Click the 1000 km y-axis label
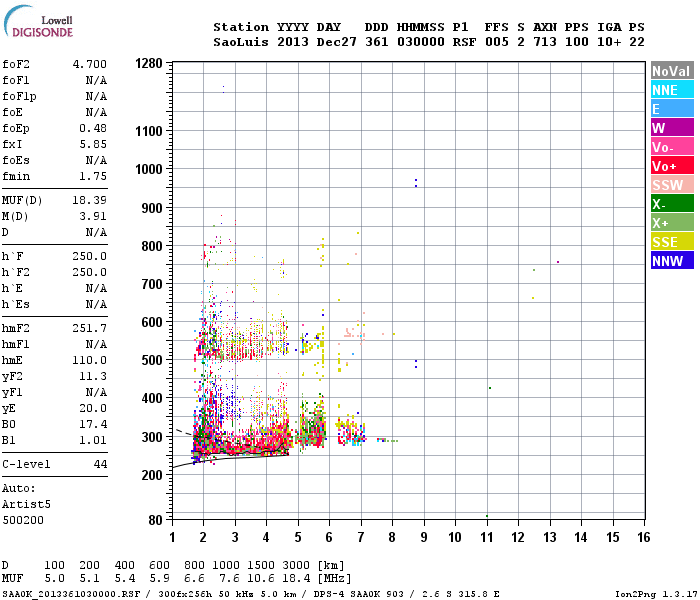The width and height of the screenshot is (700, 600). pyautogui.click(x=149, y=169)
